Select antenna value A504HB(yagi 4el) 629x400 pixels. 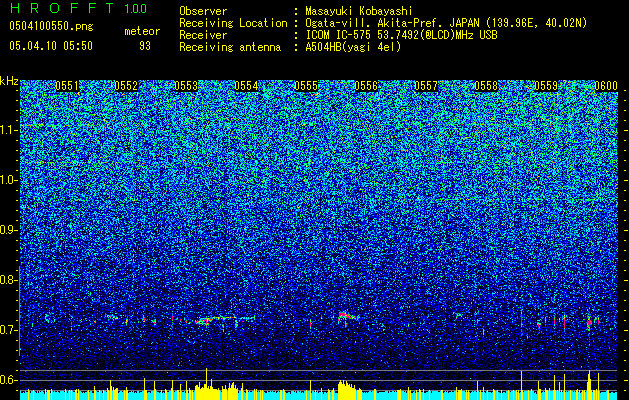[353, 47]
